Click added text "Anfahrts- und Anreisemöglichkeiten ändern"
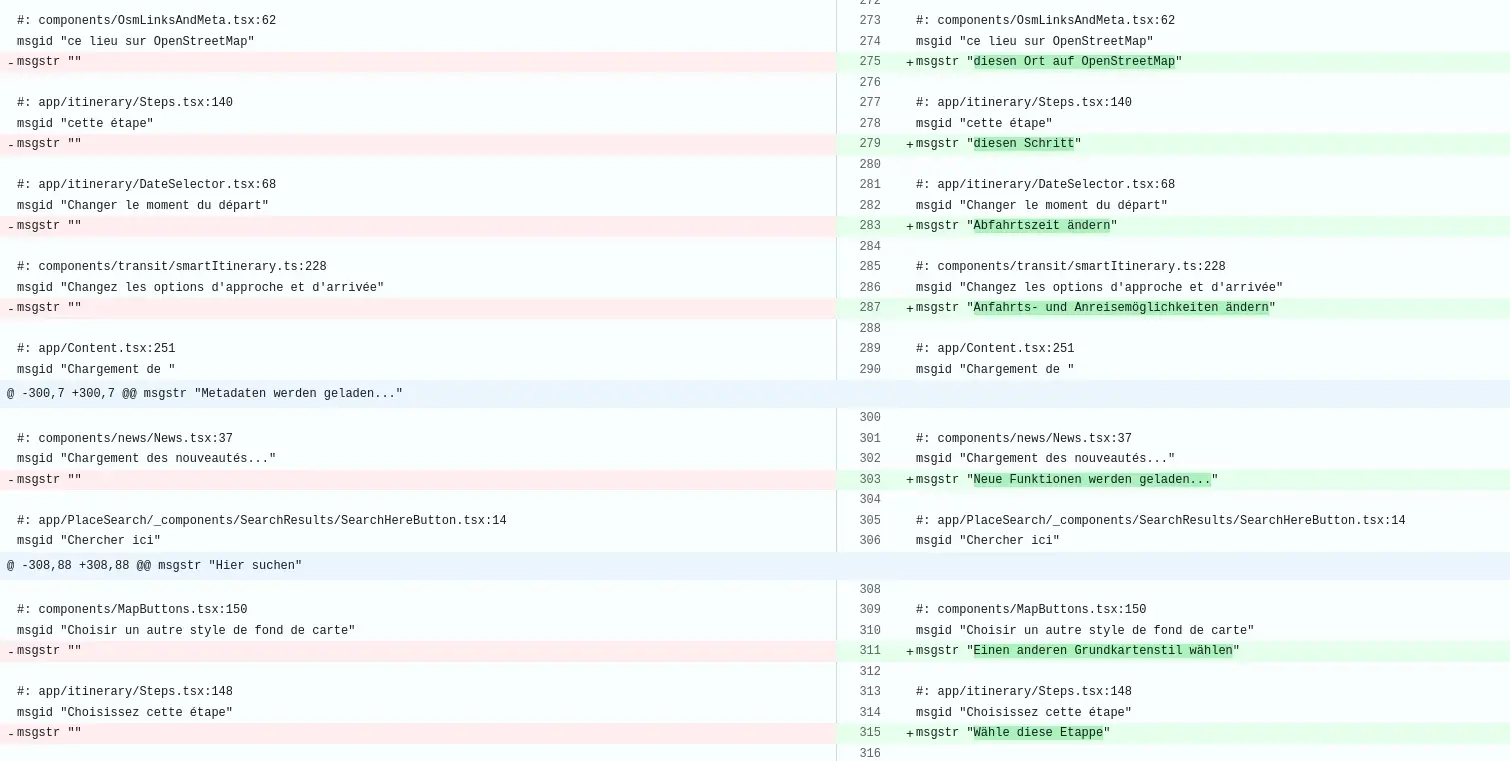The width and height of the screenshot is (1510, 761). tap(1120, 308)
